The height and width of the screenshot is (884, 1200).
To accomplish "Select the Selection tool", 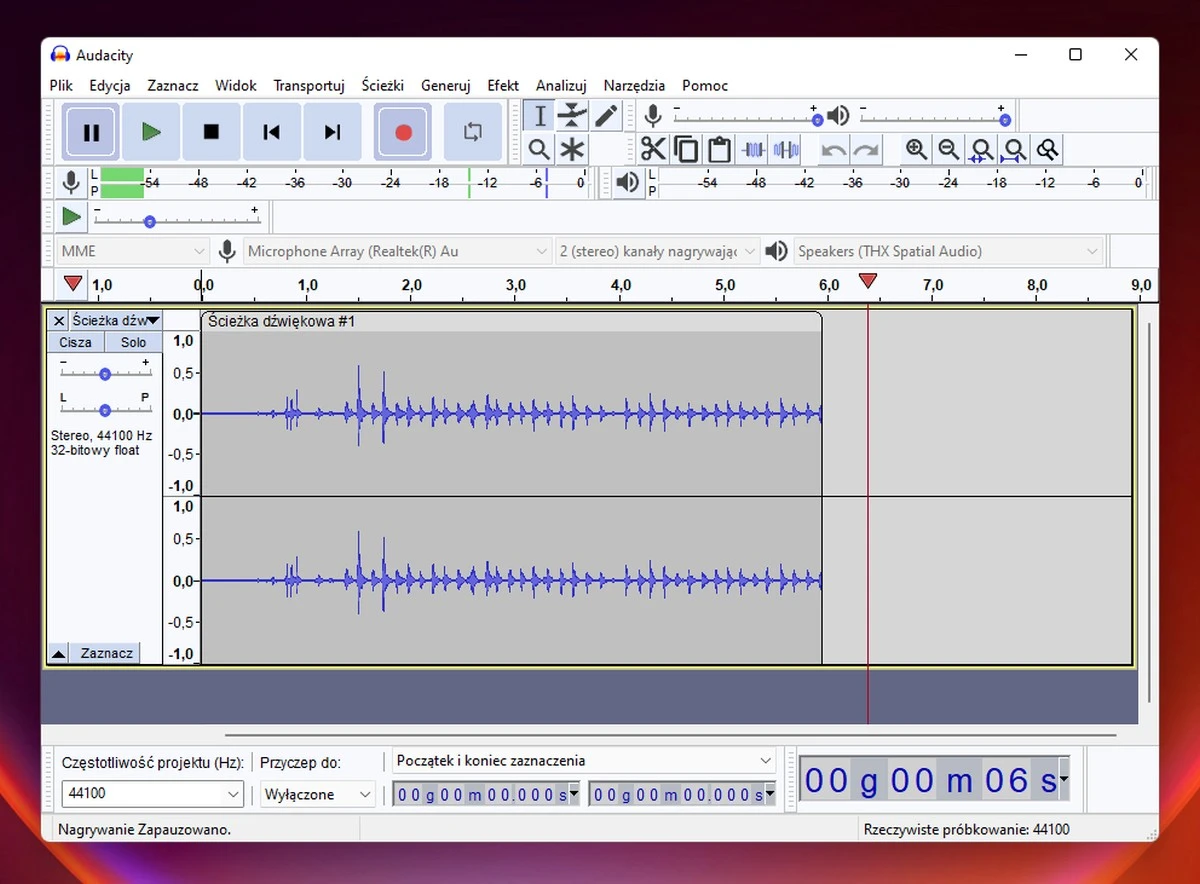I will click(x=538, y=115).
